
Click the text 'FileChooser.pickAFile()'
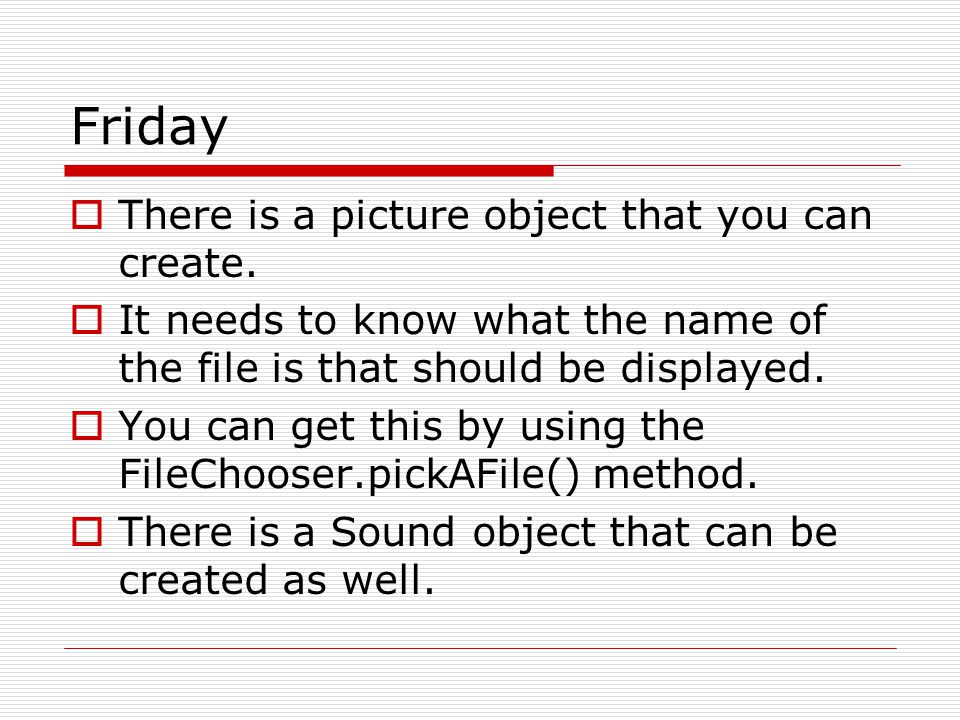[x=349, y=474]
